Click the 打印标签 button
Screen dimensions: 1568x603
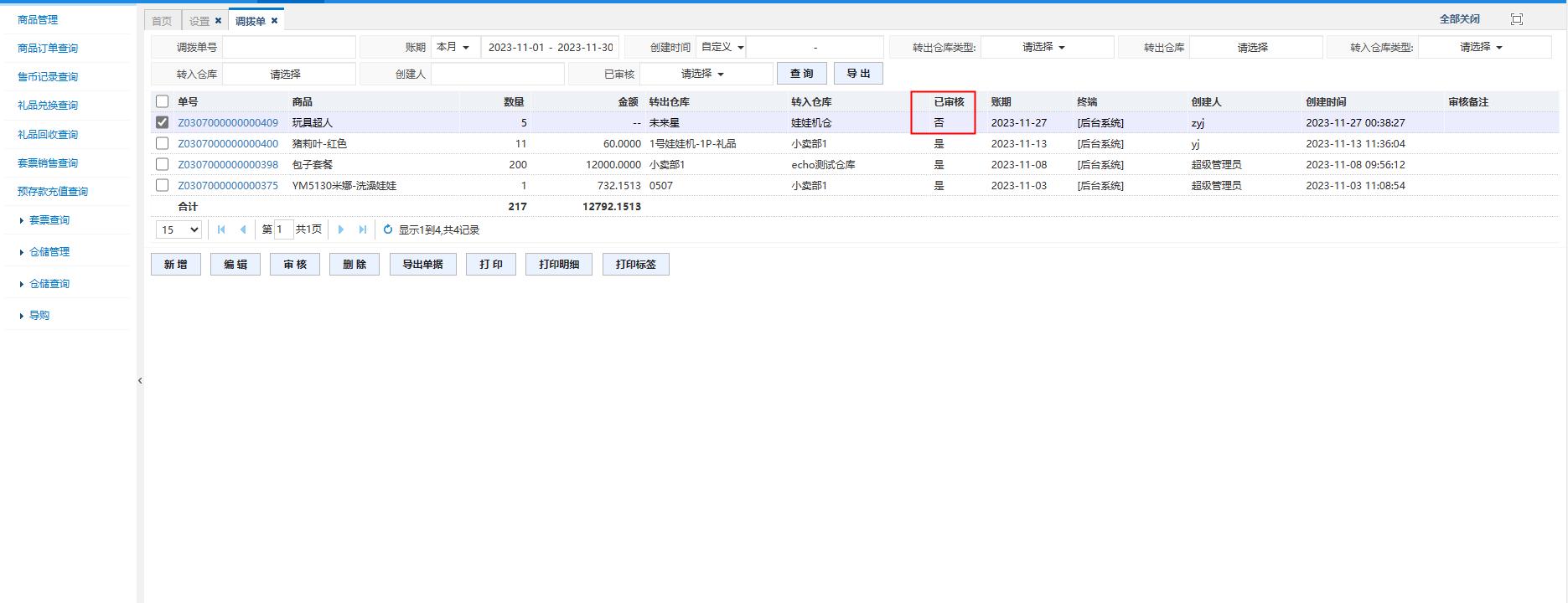tap(636, 265)
